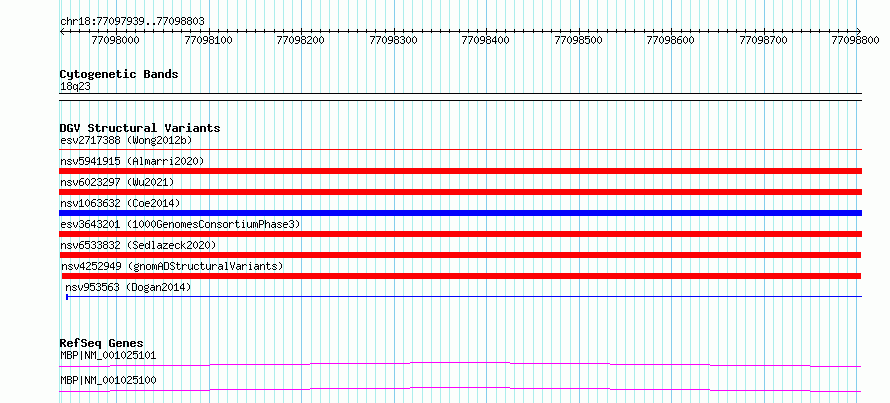This screenshot has width=890, height=403.
Task: Click the magenta MBP|NM_001025101 transcript line
Action: coord(460,364)
